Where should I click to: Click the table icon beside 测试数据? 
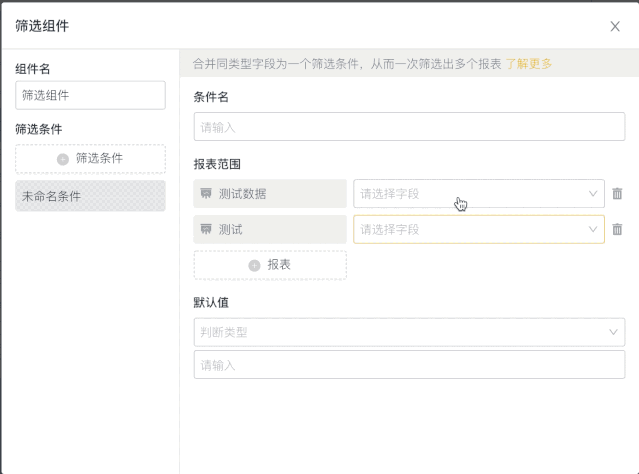pyautogui.click(x=206, y=193)
